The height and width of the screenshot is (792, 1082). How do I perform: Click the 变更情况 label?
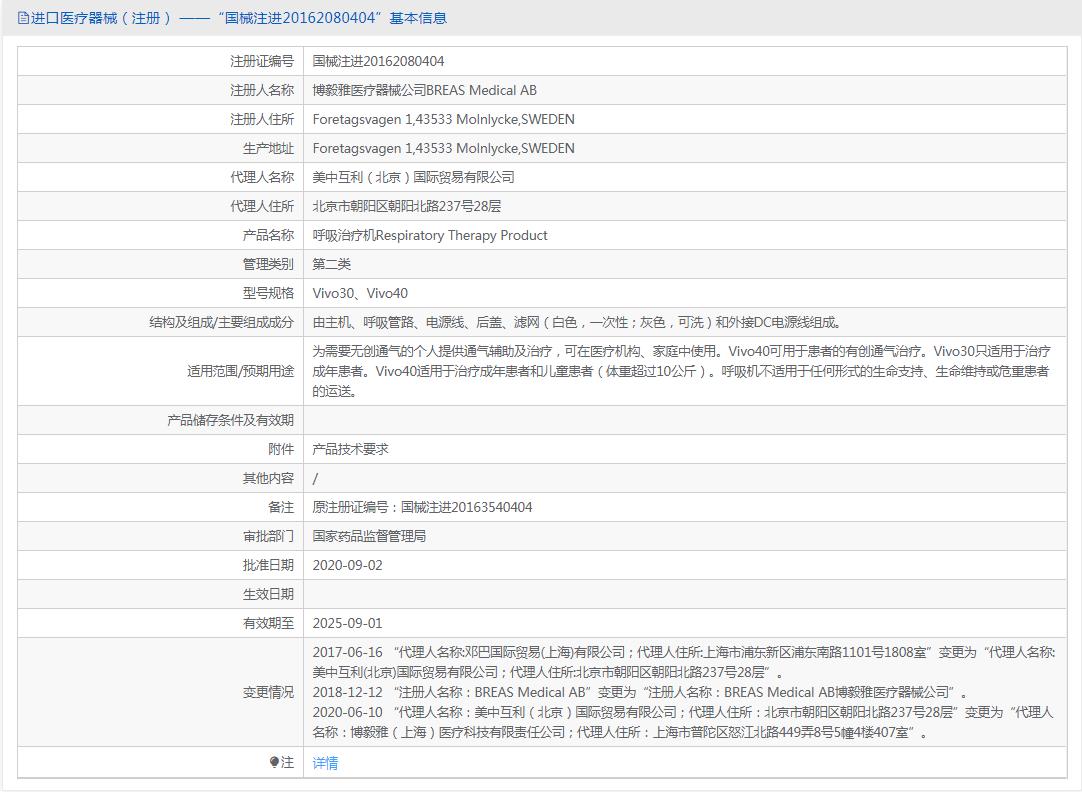coord(268,692)
